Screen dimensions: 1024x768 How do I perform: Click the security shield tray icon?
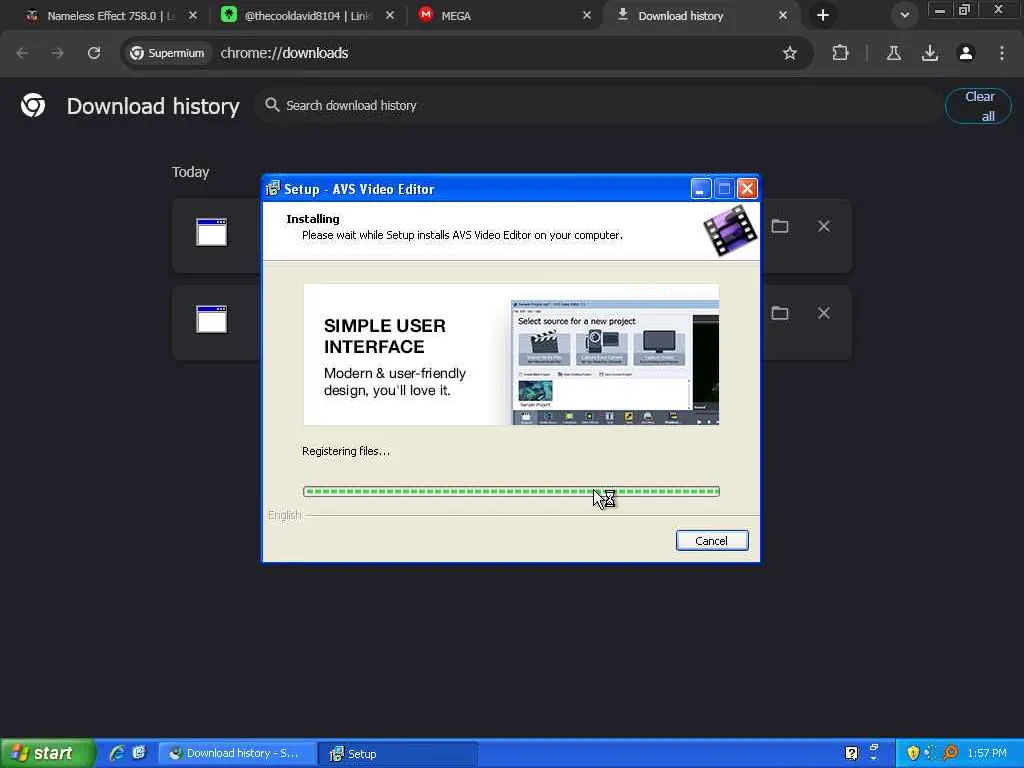point(913,753)
